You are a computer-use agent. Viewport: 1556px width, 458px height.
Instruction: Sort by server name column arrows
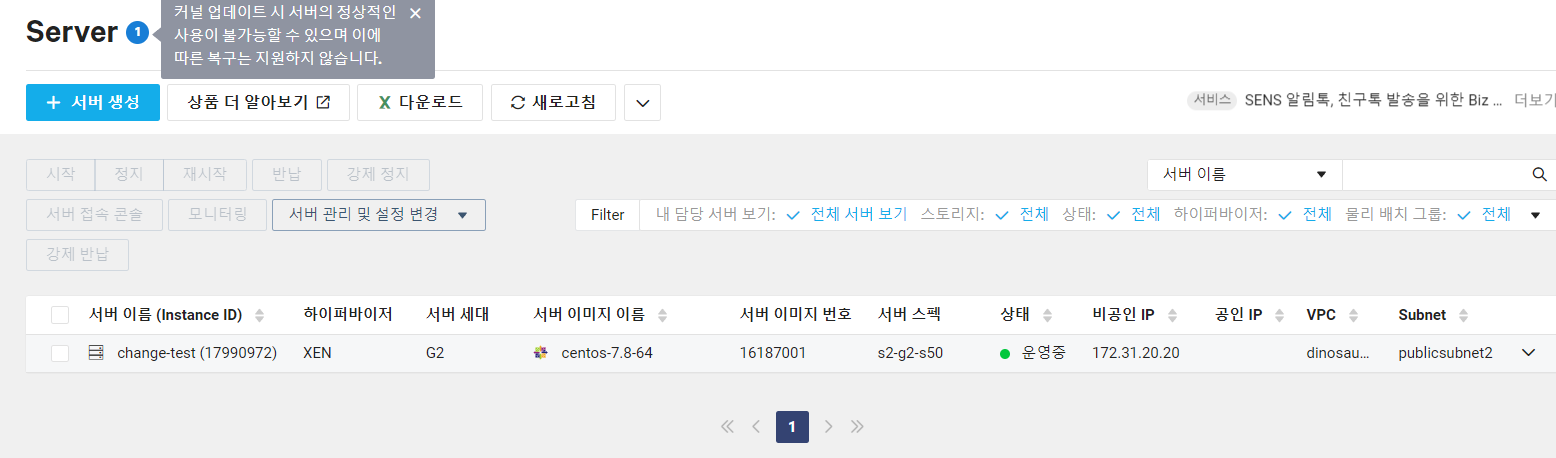click(260, 315)
